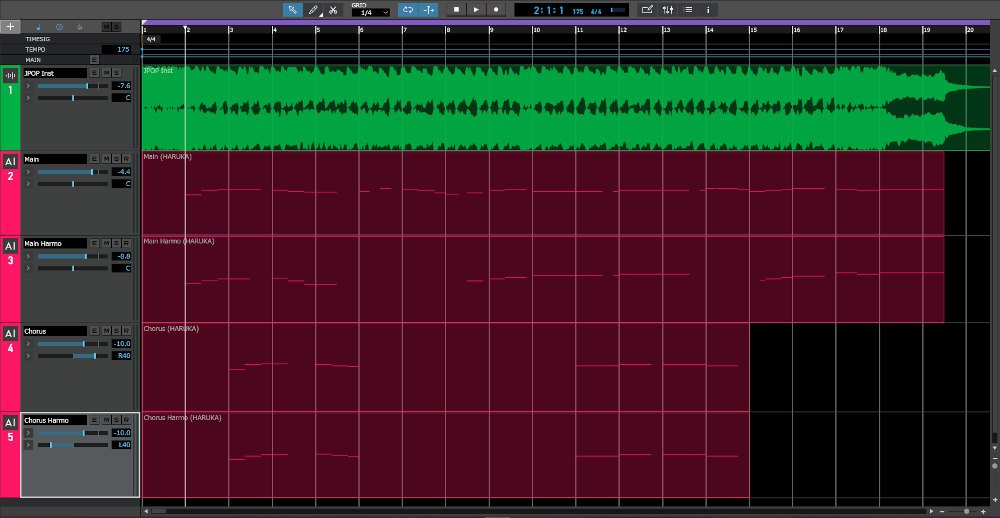Open the GRID 1/4 quantize dropdown
The image size is (1000, 518).
[x=371, y=12]
